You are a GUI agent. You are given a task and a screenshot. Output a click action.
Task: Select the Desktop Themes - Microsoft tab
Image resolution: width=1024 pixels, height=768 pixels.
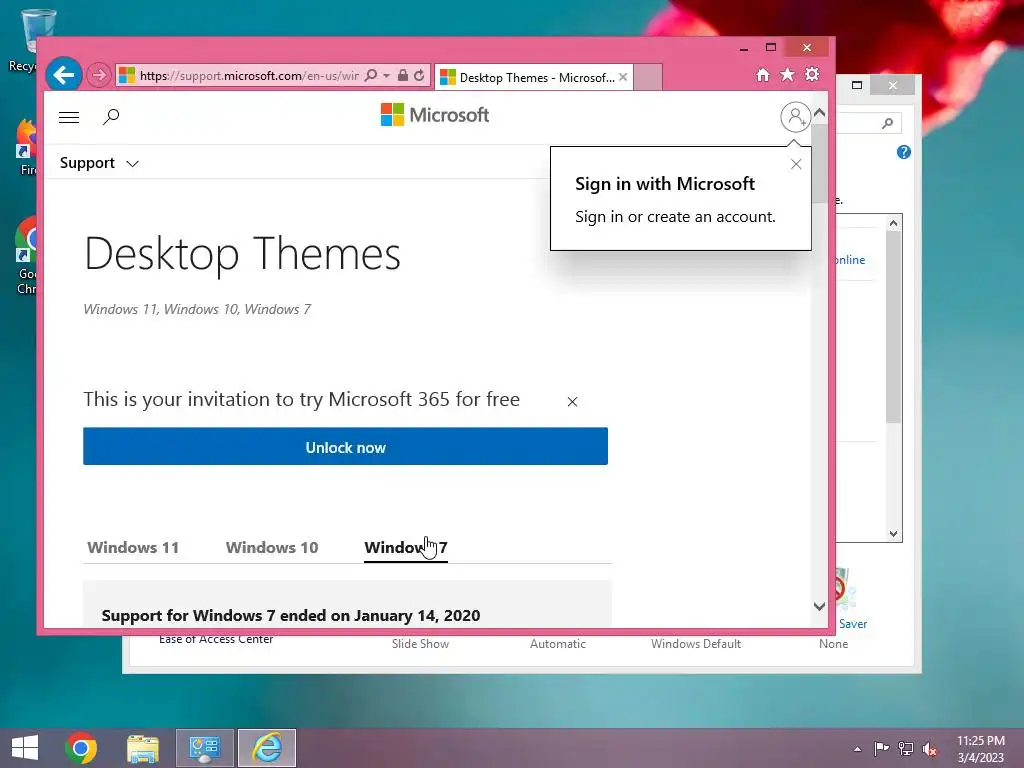click(x=533, y=77)
